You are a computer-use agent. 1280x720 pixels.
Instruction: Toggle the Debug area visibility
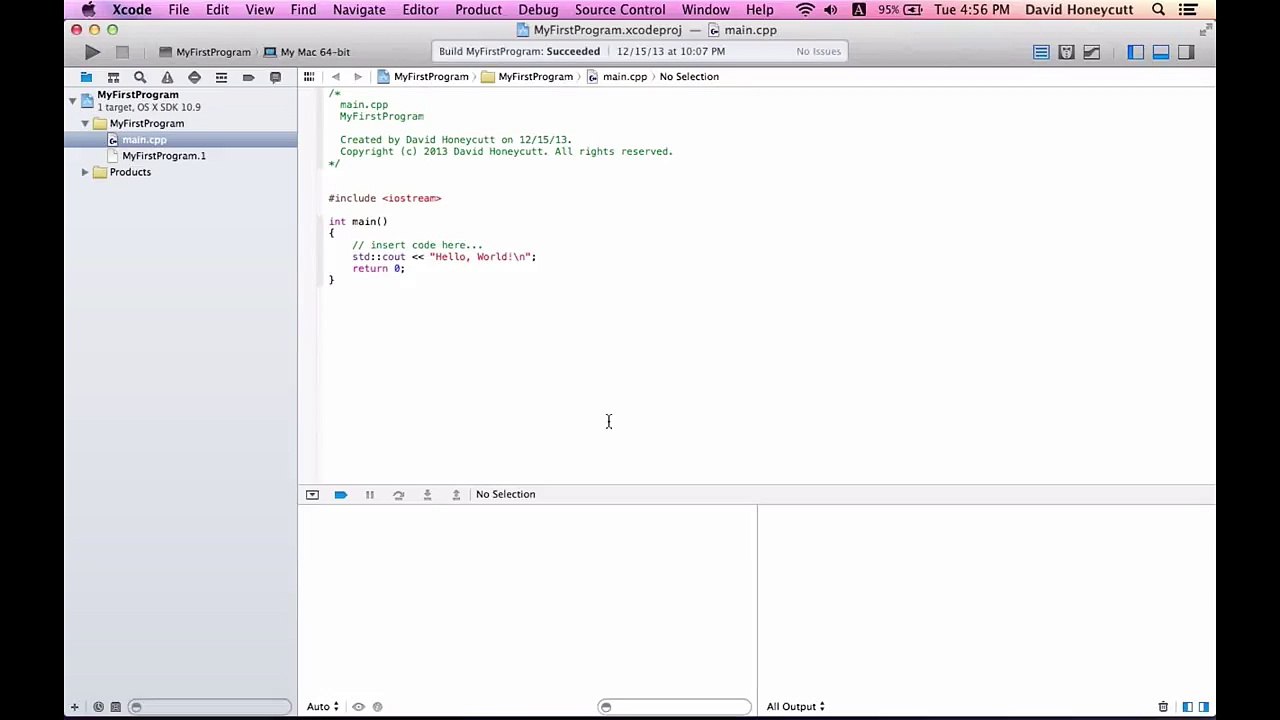tap(1160, 52)
